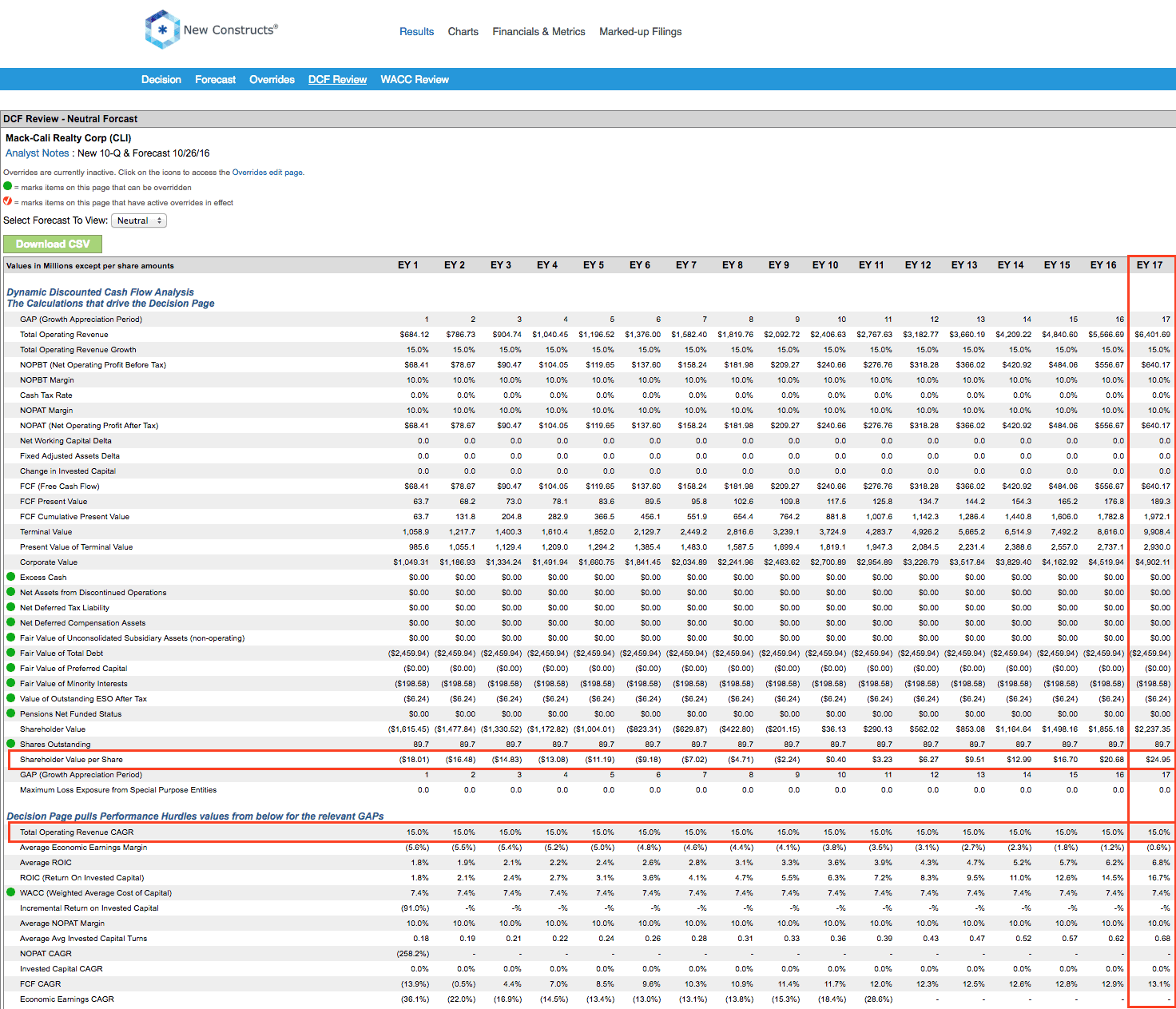Screen dimensions: 1176x1009
Task: Click the Change in Invested Capital row label
Action: point(68,471)
